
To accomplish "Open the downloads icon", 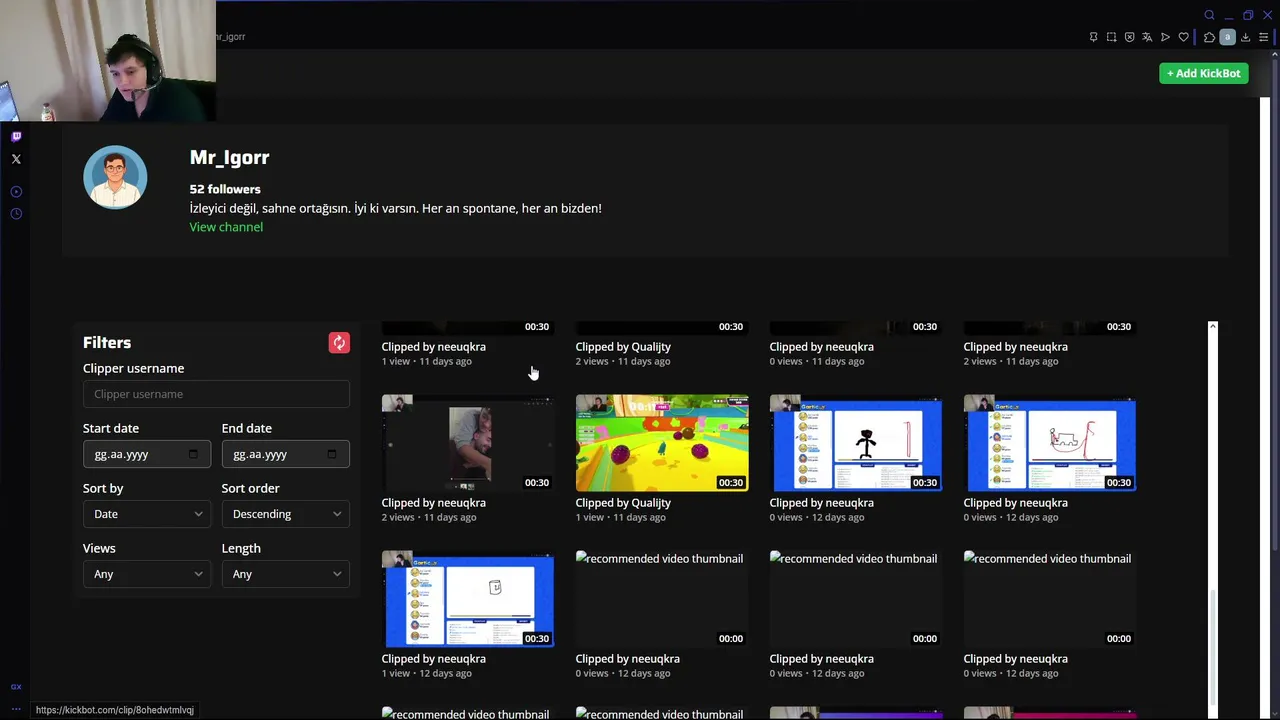I will click(1245, 37).
